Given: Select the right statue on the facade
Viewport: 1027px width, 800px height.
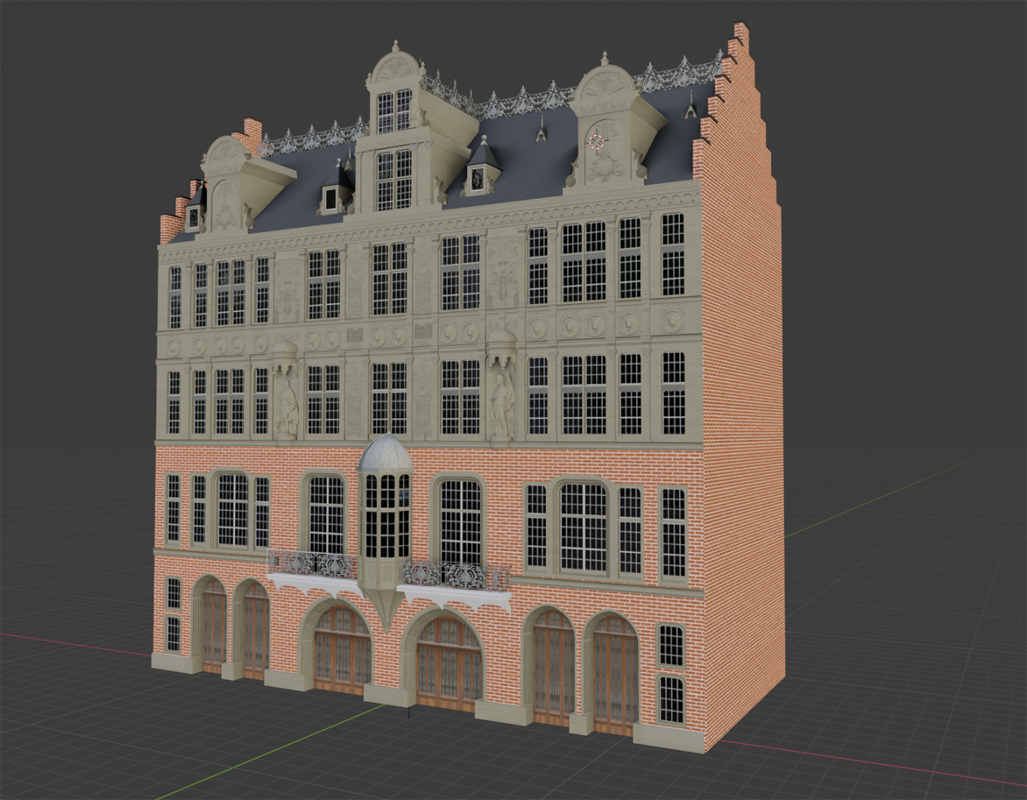Looking at the screenshot, I should (x=501, y=400).
